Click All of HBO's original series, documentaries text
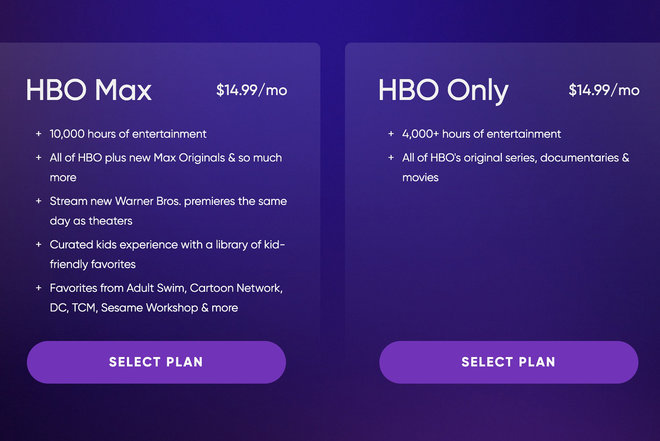Image resolution: width=660 pixels, height=441 pixels. pos(516,167)
